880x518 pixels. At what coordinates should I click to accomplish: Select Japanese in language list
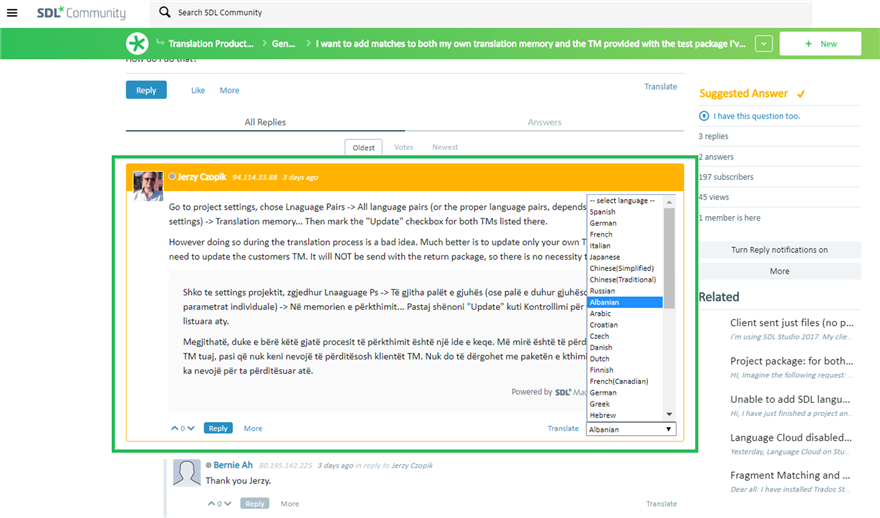604,256
